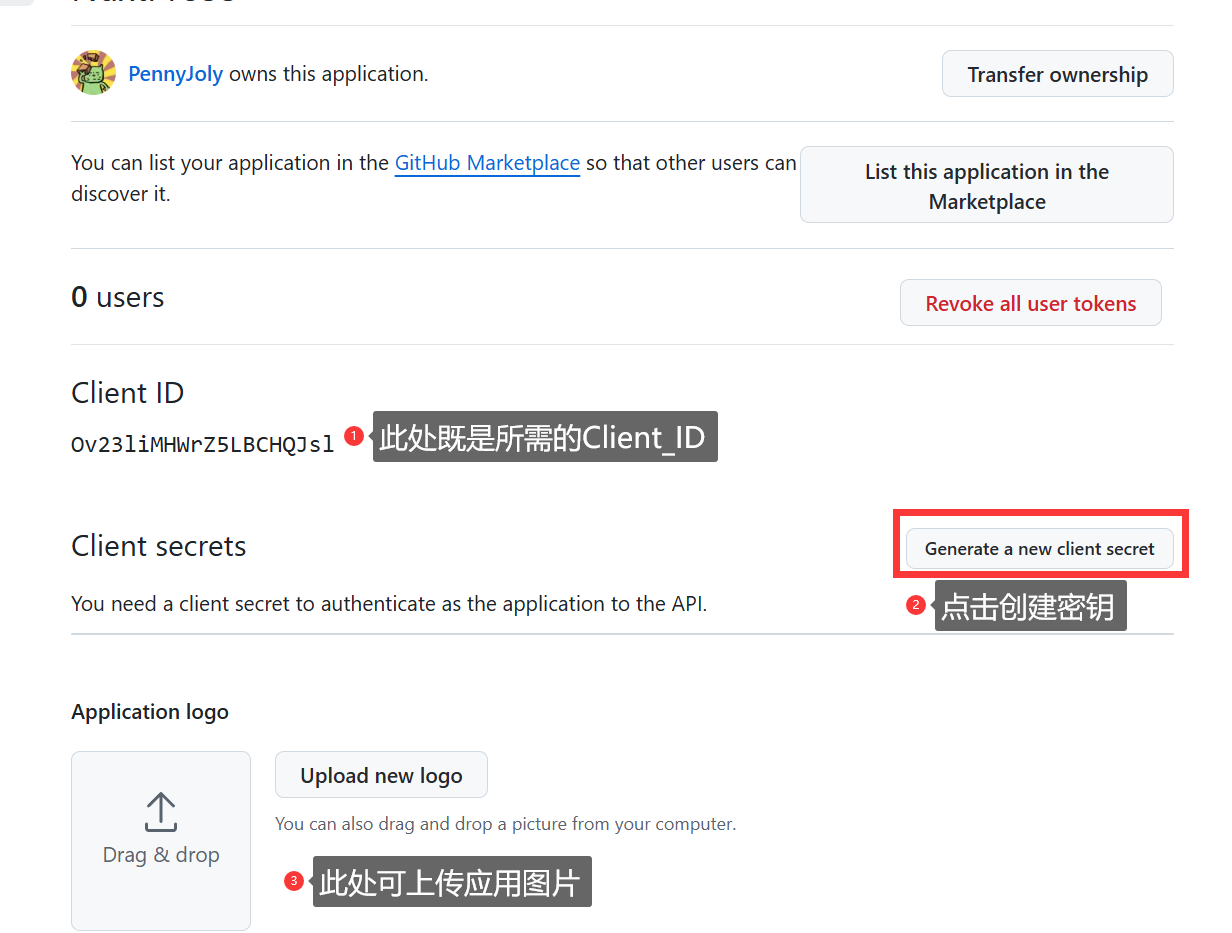Click the Application logo heading

[x=150, y=712]
